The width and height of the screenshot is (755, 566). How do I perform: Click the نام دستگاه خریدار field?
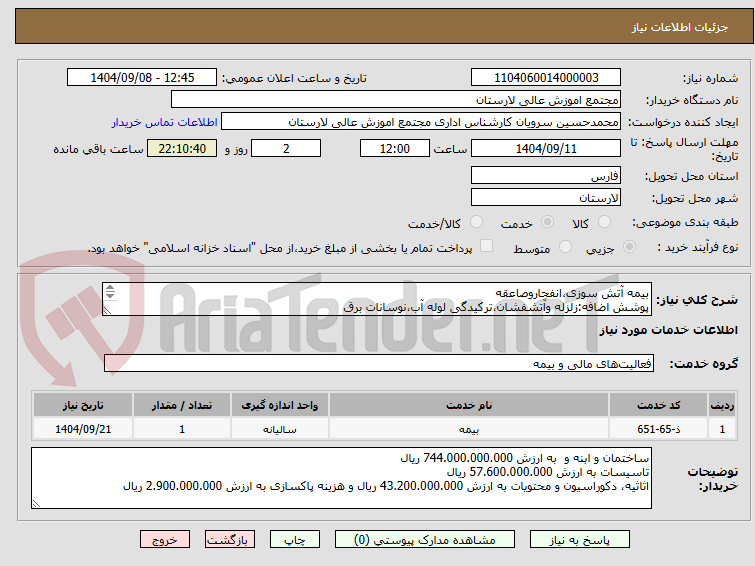tap(395, 100)
